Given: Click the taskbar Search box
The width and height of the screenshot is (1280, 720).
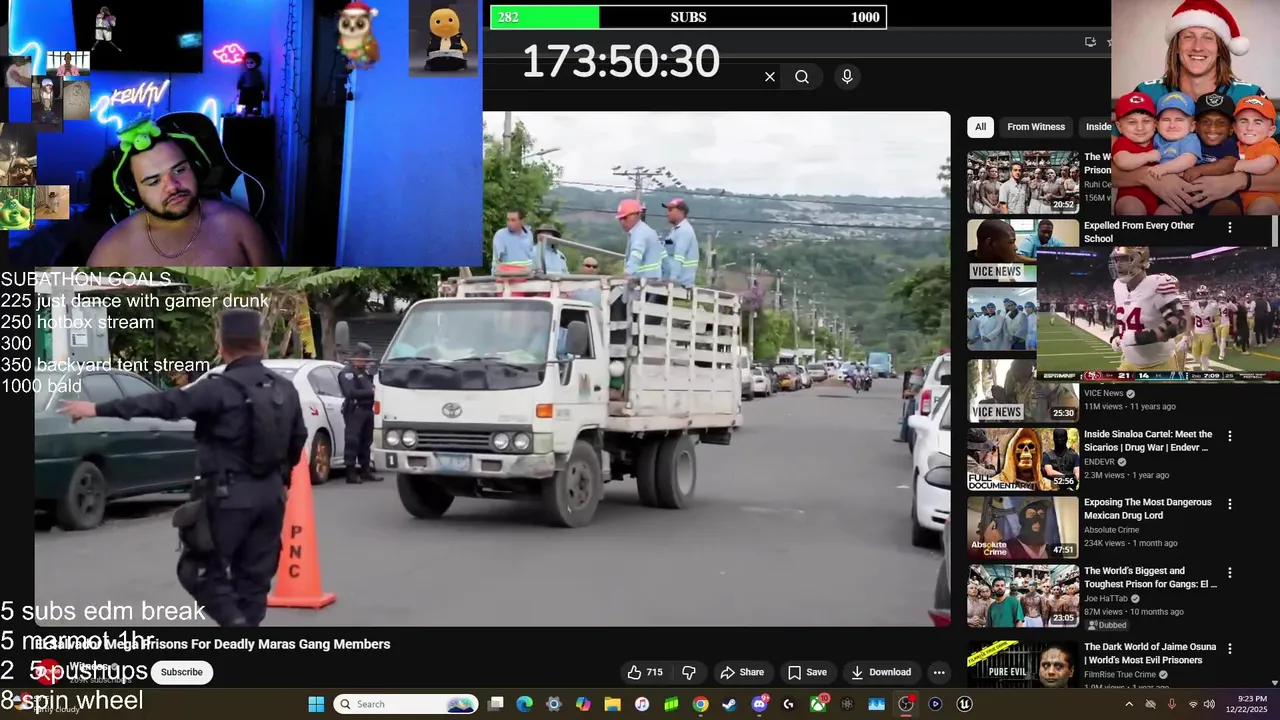Looking at the screenshot, I should point(405,704).
